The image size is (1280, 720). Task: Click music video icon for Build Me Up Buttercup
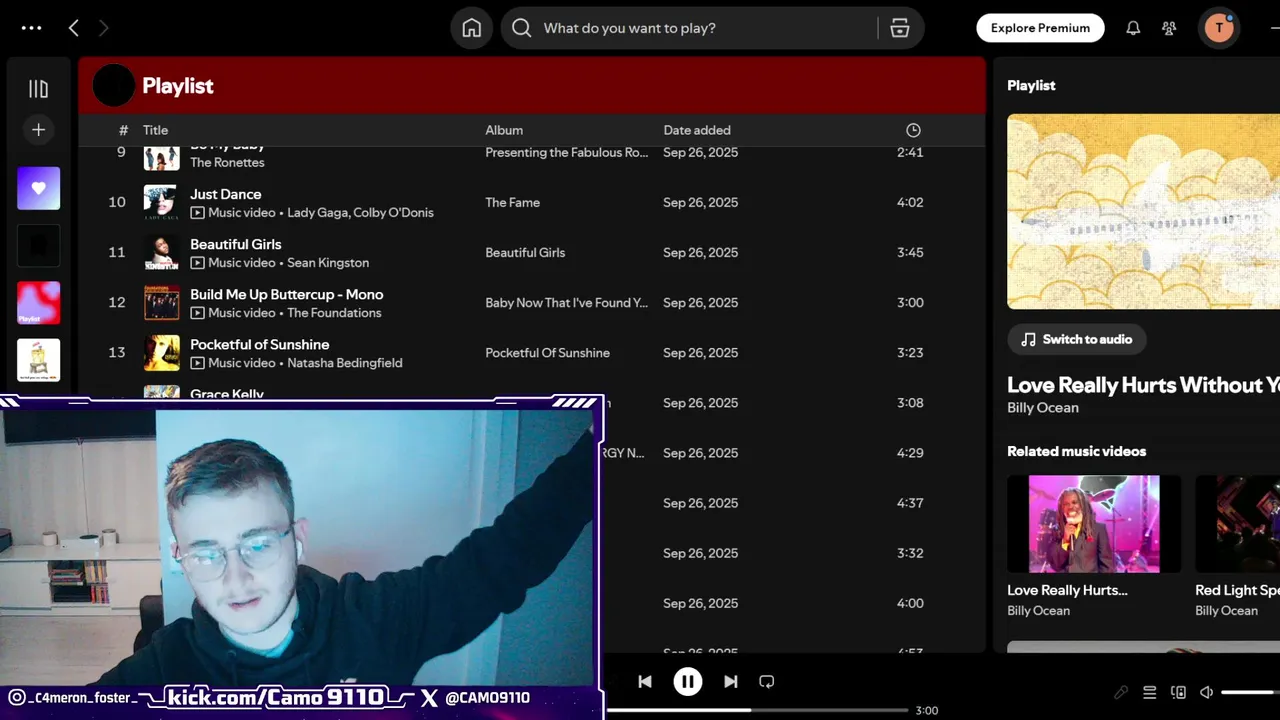click(197, 313)
